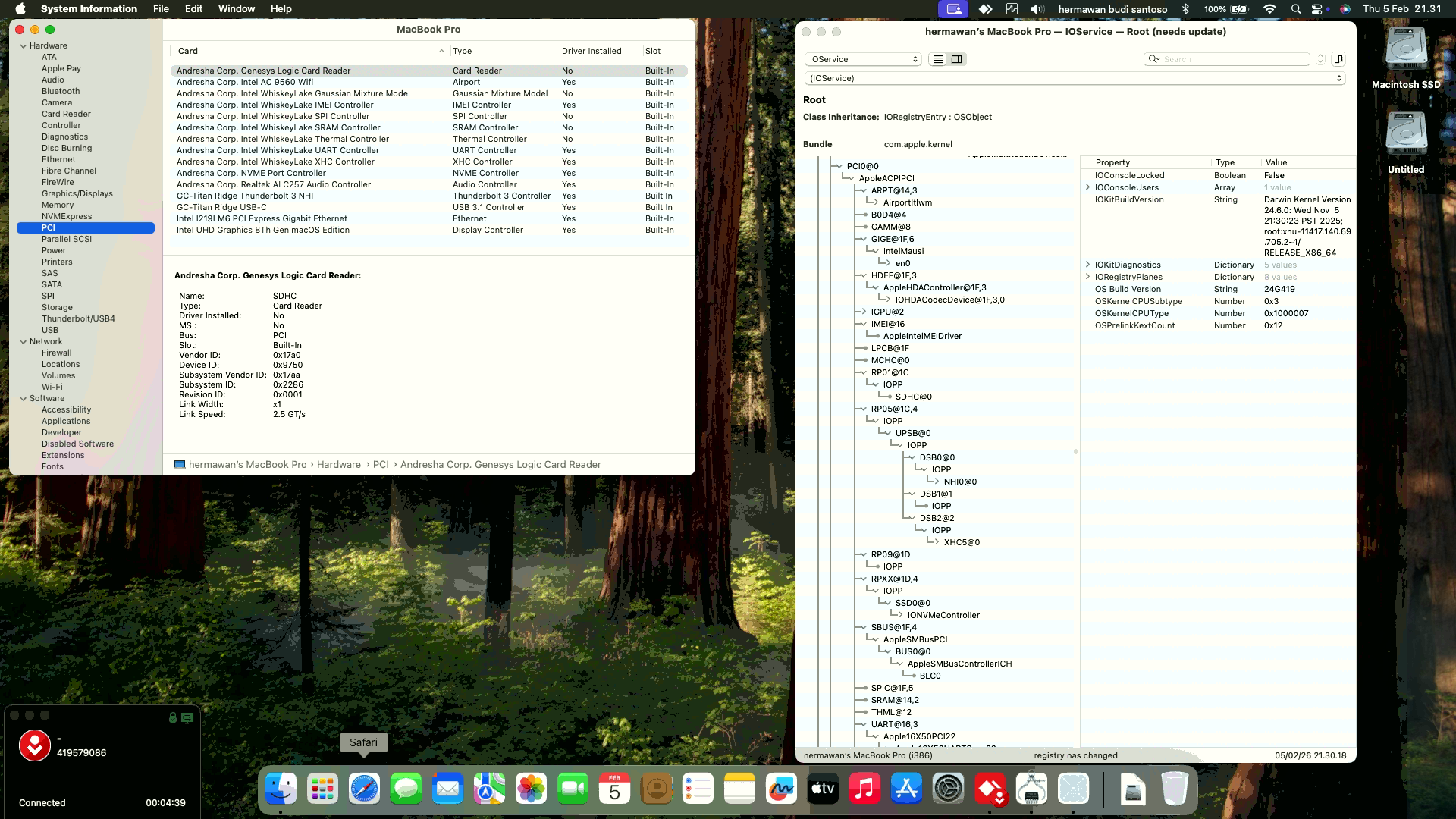Open the Untitled desktop drive
This screenshot has height=819, width=1456.
click(x=1406, y=143)
